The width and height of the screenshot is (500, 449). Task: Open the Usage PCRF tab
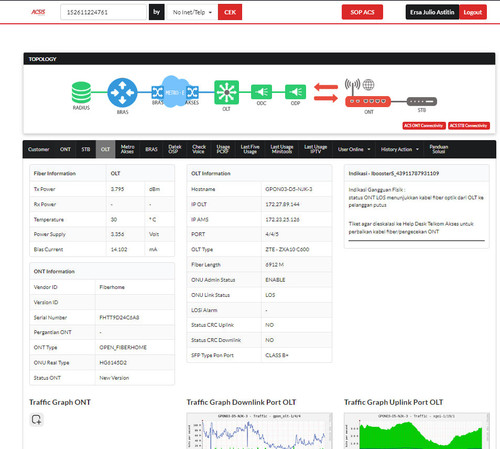click(x=223, y=149)
